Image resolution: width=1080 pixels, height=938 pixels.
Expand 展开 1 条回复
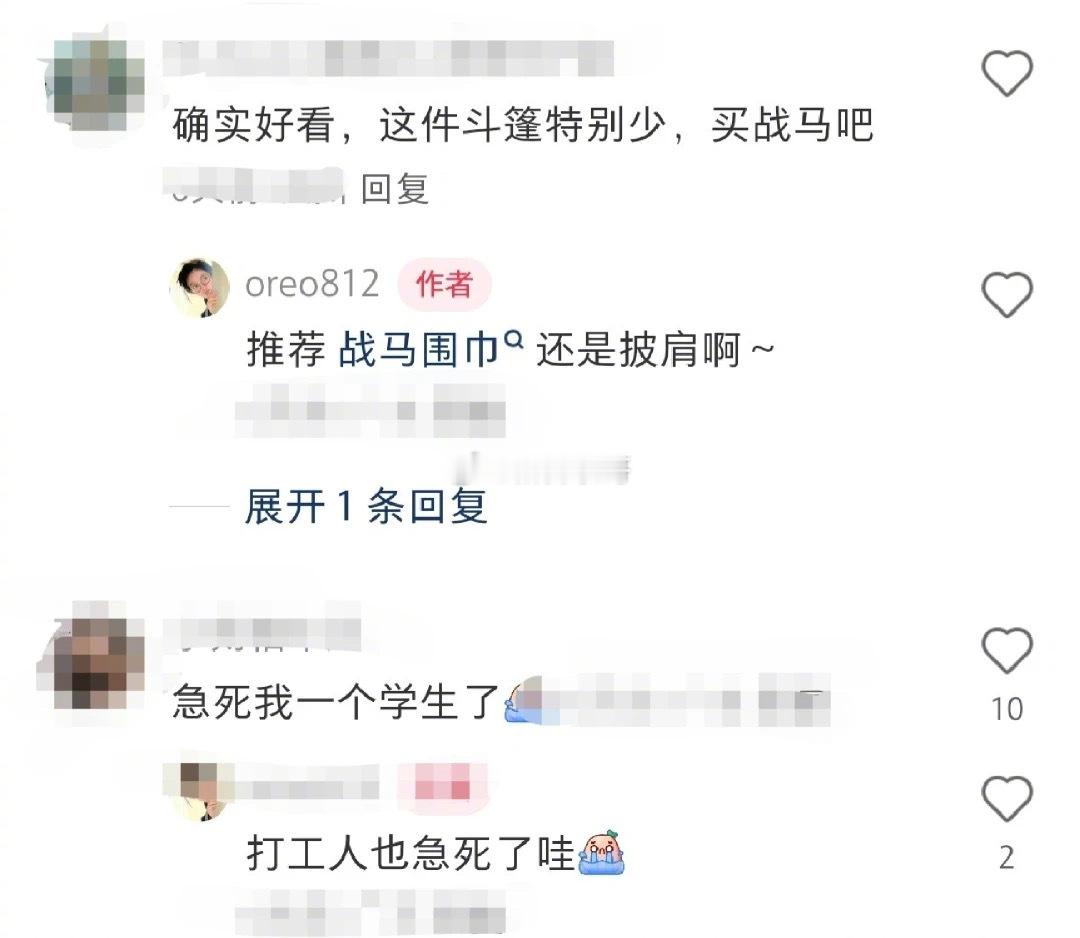[366, 506]
